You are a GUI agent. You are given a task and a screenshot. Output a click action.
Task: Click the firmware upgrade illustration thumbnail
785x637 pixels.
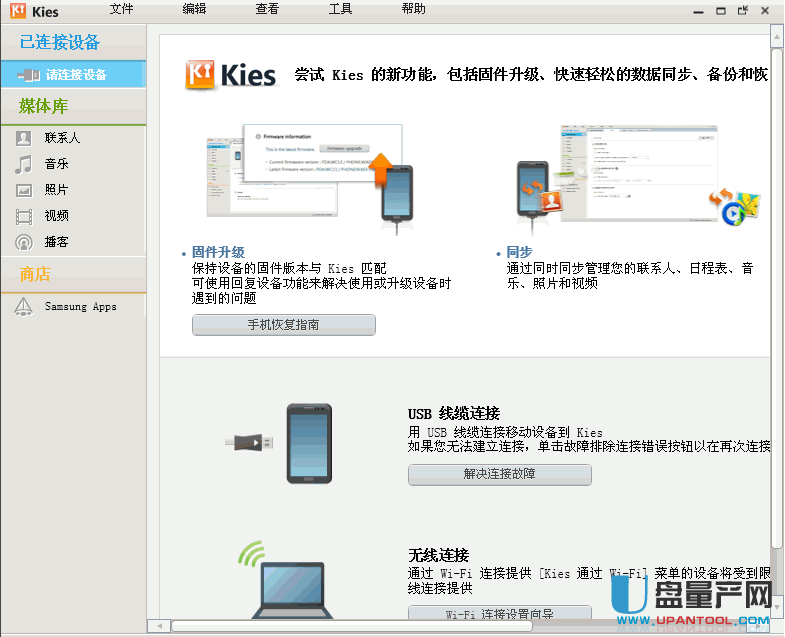(x=310, y=179)
